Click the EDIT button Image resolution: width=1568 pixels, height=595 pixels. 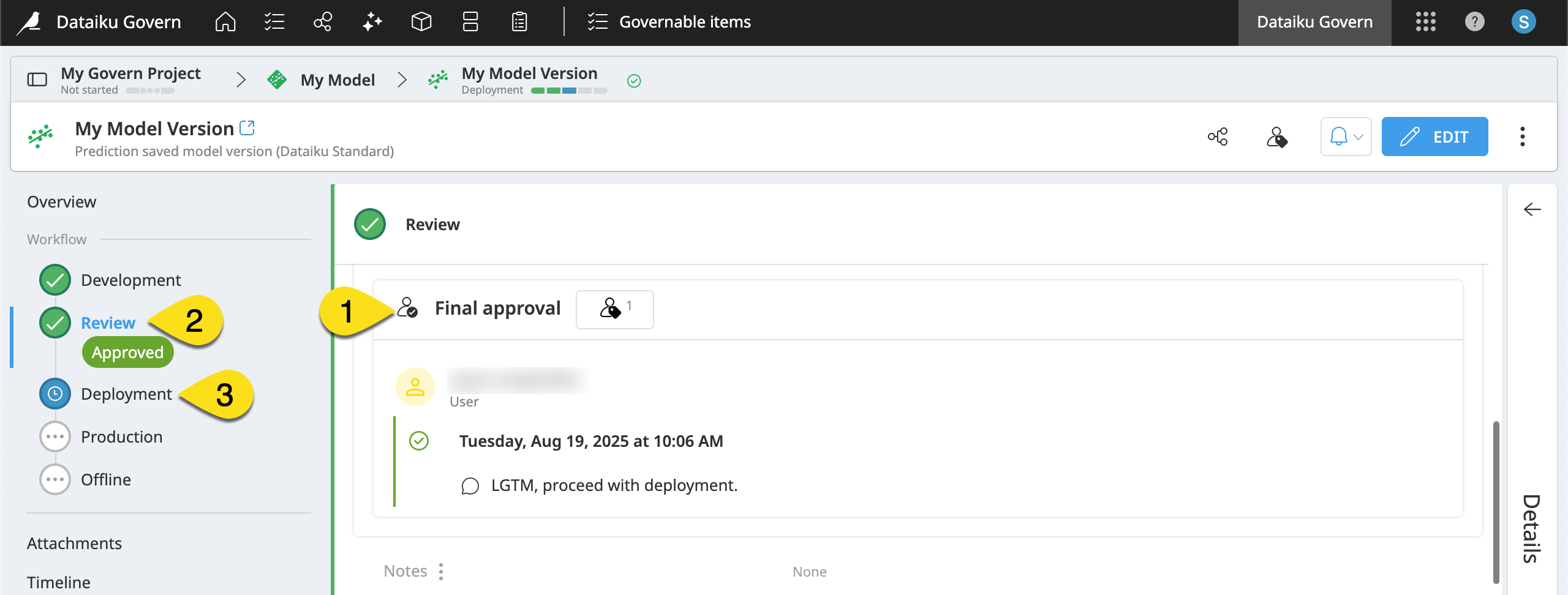[x=1435, y=137]
